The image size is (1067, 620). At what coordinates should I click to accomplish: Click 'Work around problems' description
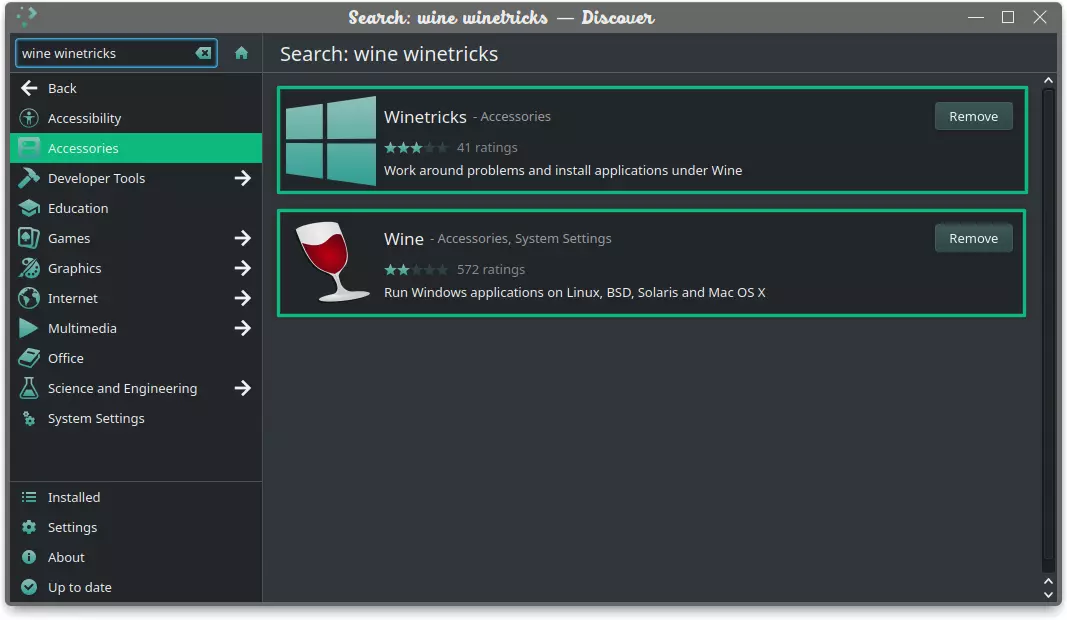pos(563,170)
